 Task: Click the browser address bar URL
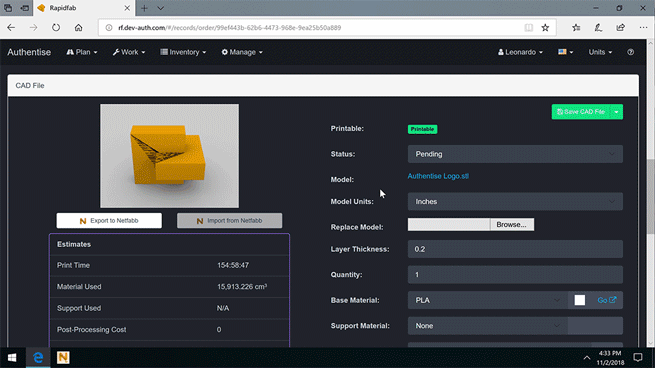pyautogui.click(x=229, y=28)
